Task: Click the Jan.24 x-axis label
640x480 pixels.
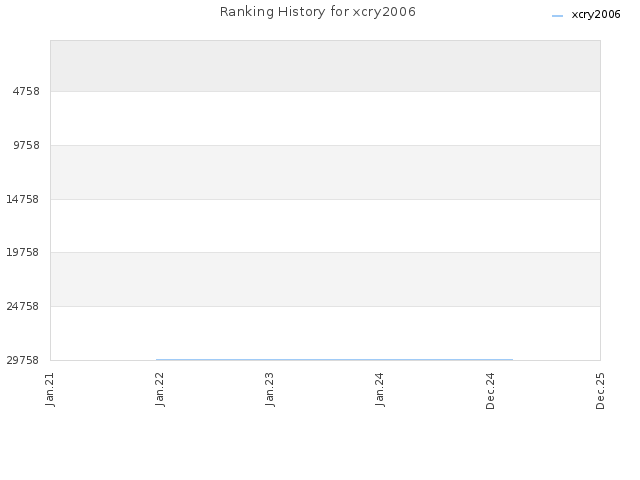Action: tap(380, 389)
